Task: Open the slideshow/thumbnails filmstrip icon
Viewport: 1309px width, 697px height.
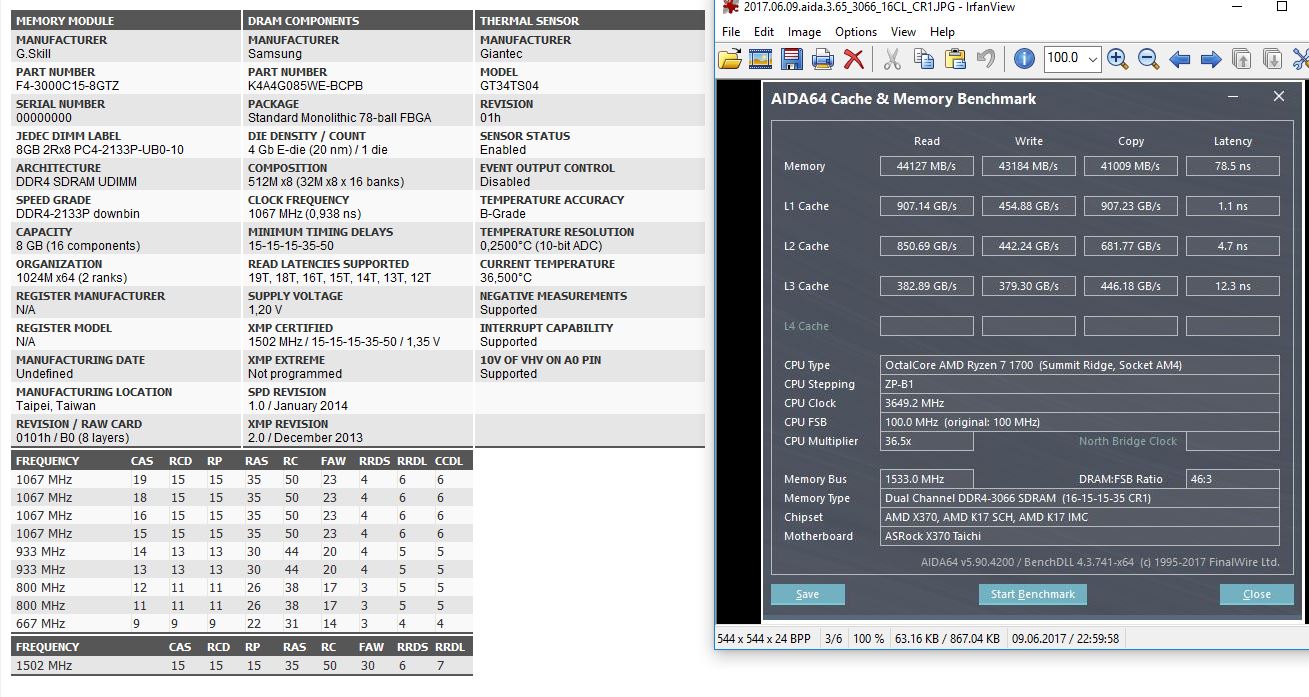Action: [760, 59]
